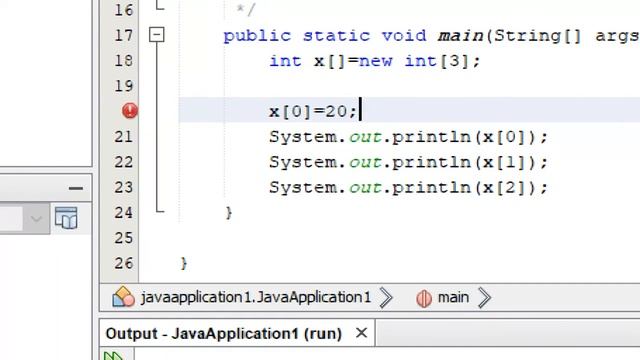This screenshot has height=360, width=640.
Task: Click the re-run green arrows in Output
Action: 113,356
